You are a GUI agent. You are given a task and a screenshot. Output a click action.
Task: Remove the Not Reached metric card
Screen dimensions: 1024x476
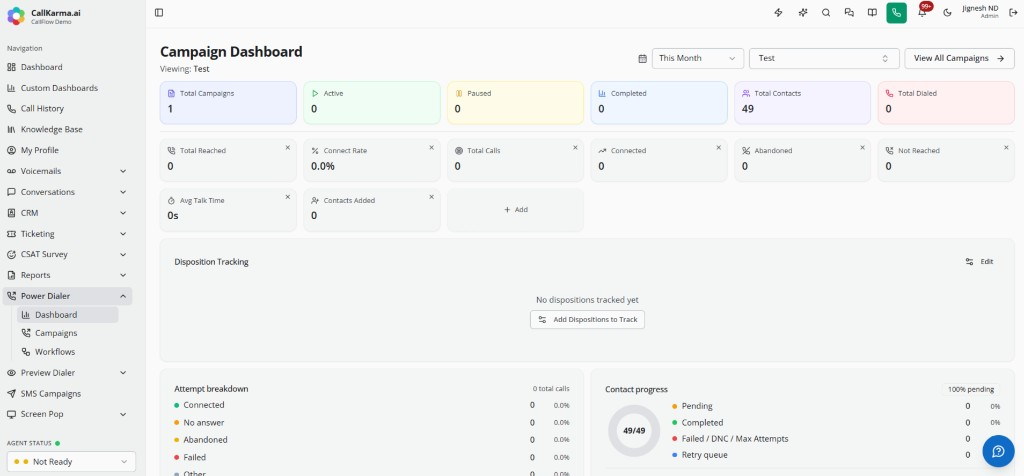click(1006, 148)
